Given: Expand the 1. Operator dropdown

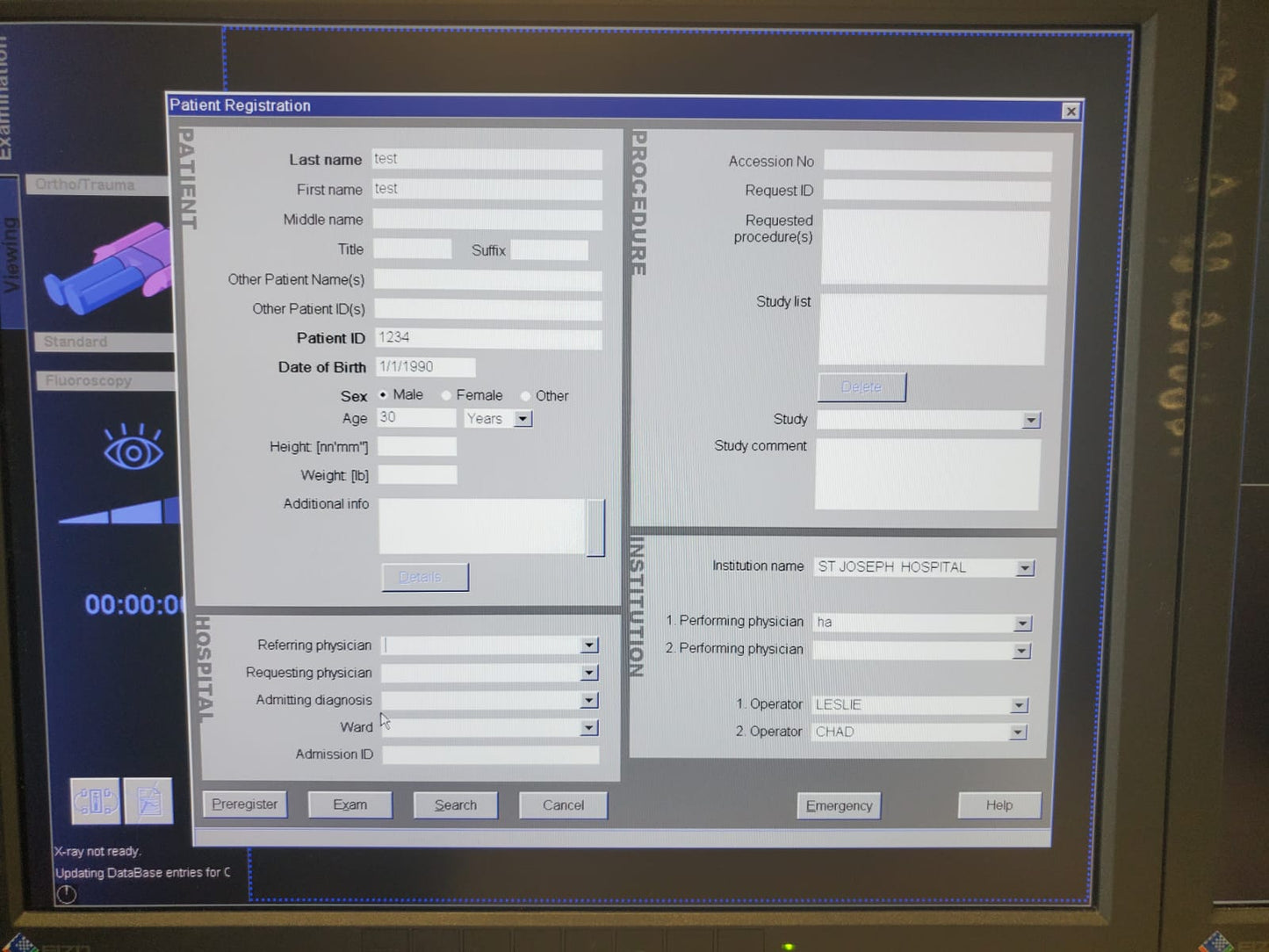Looking at the screenshot, I should 1019,705.
